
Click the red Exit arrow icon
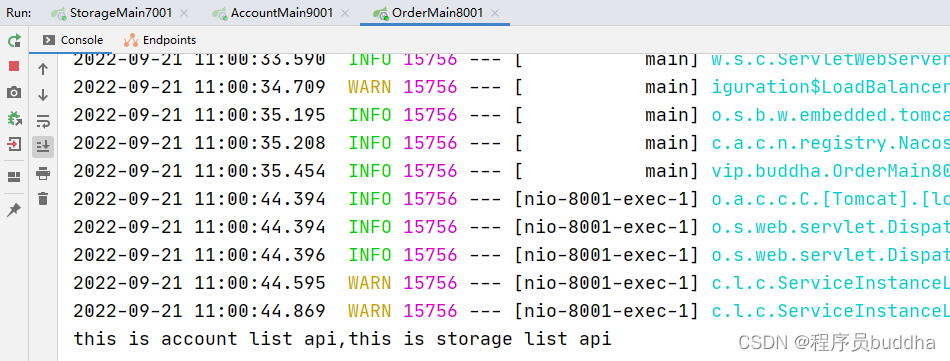click(x=14, y=144)
